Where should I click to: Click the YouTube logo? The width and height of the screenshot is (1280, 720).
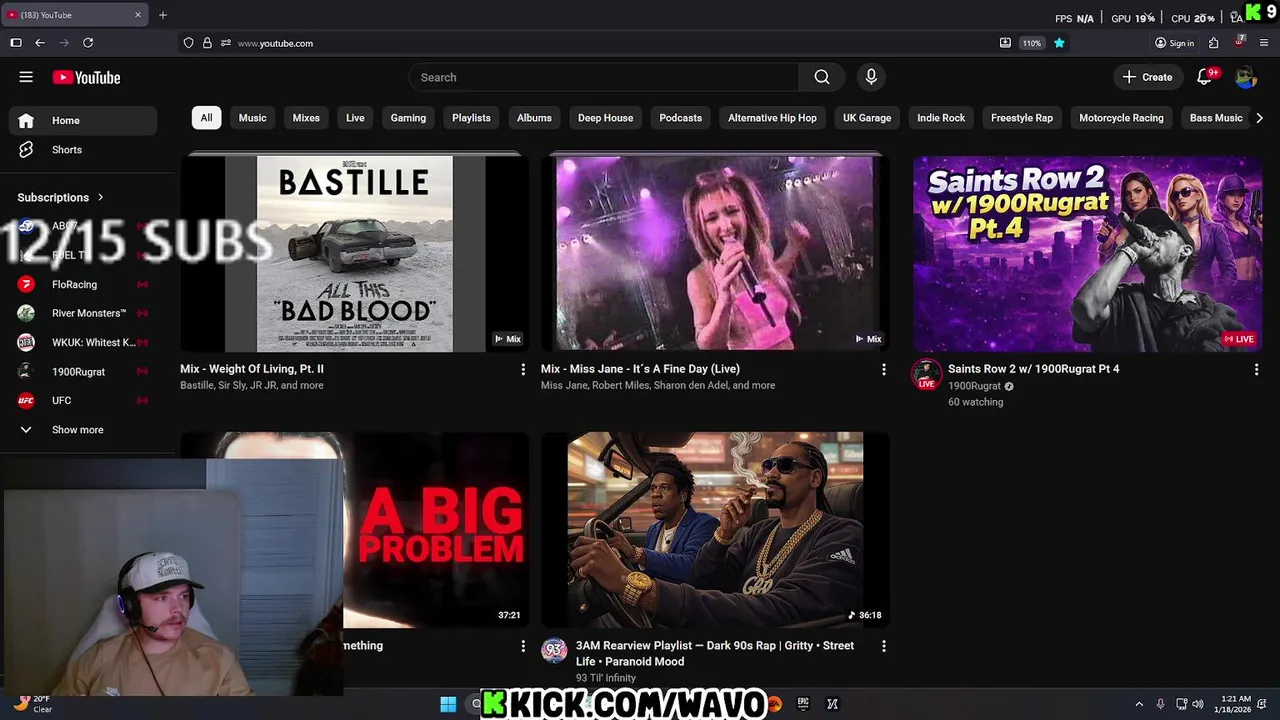pos(86,77)
